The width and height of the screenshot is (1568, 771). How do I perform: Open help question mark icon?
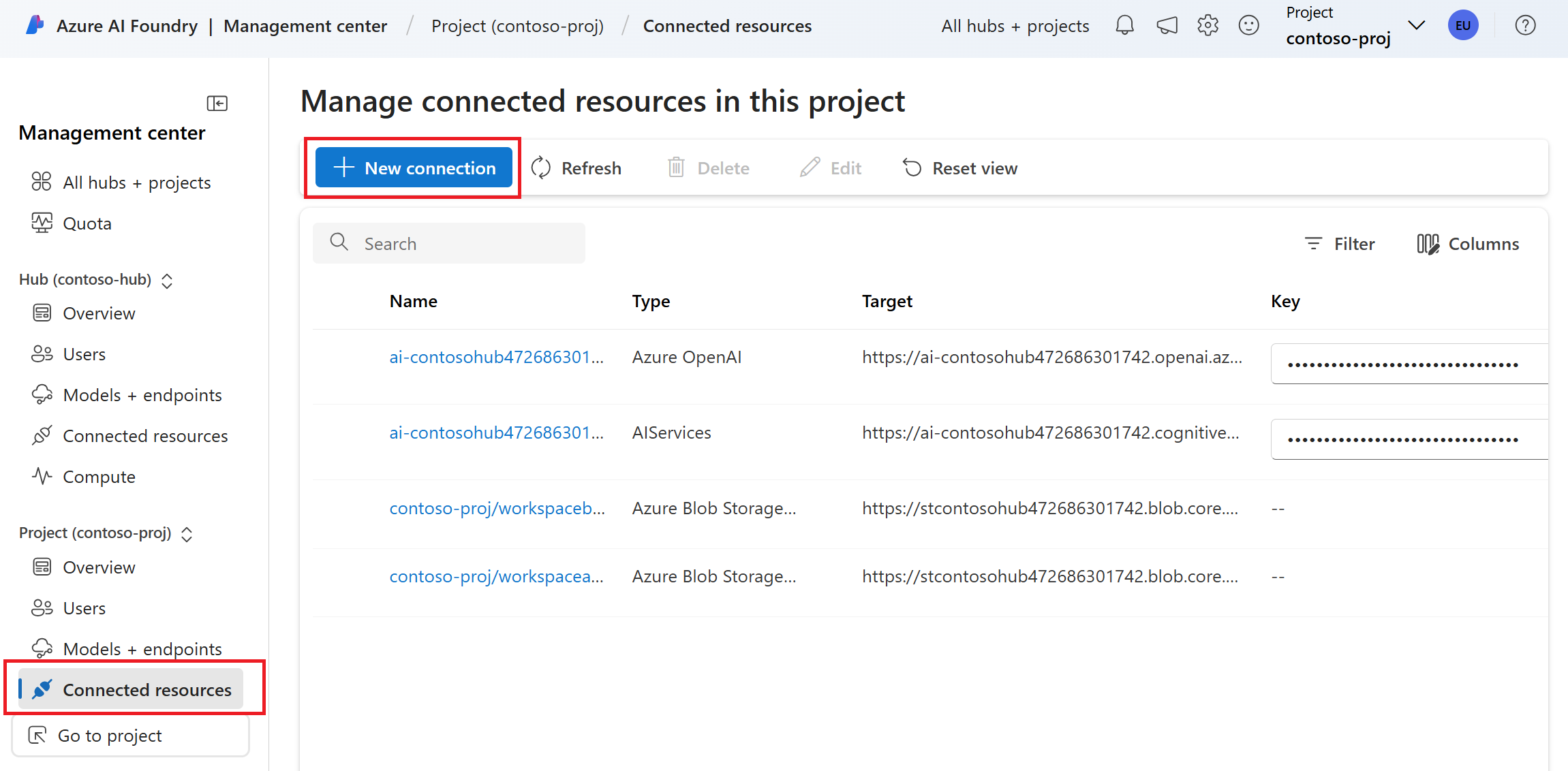[x=1525, y=26]
